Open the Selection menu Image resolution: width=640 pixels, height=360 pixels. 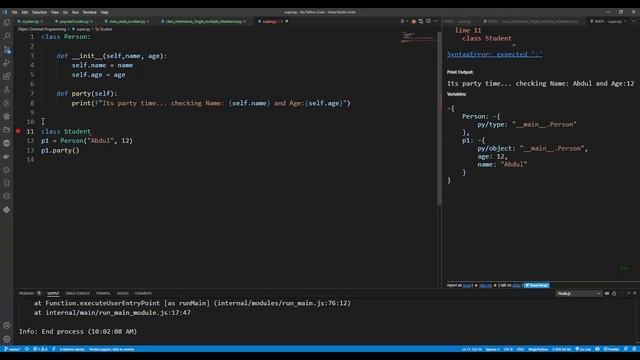39,12
